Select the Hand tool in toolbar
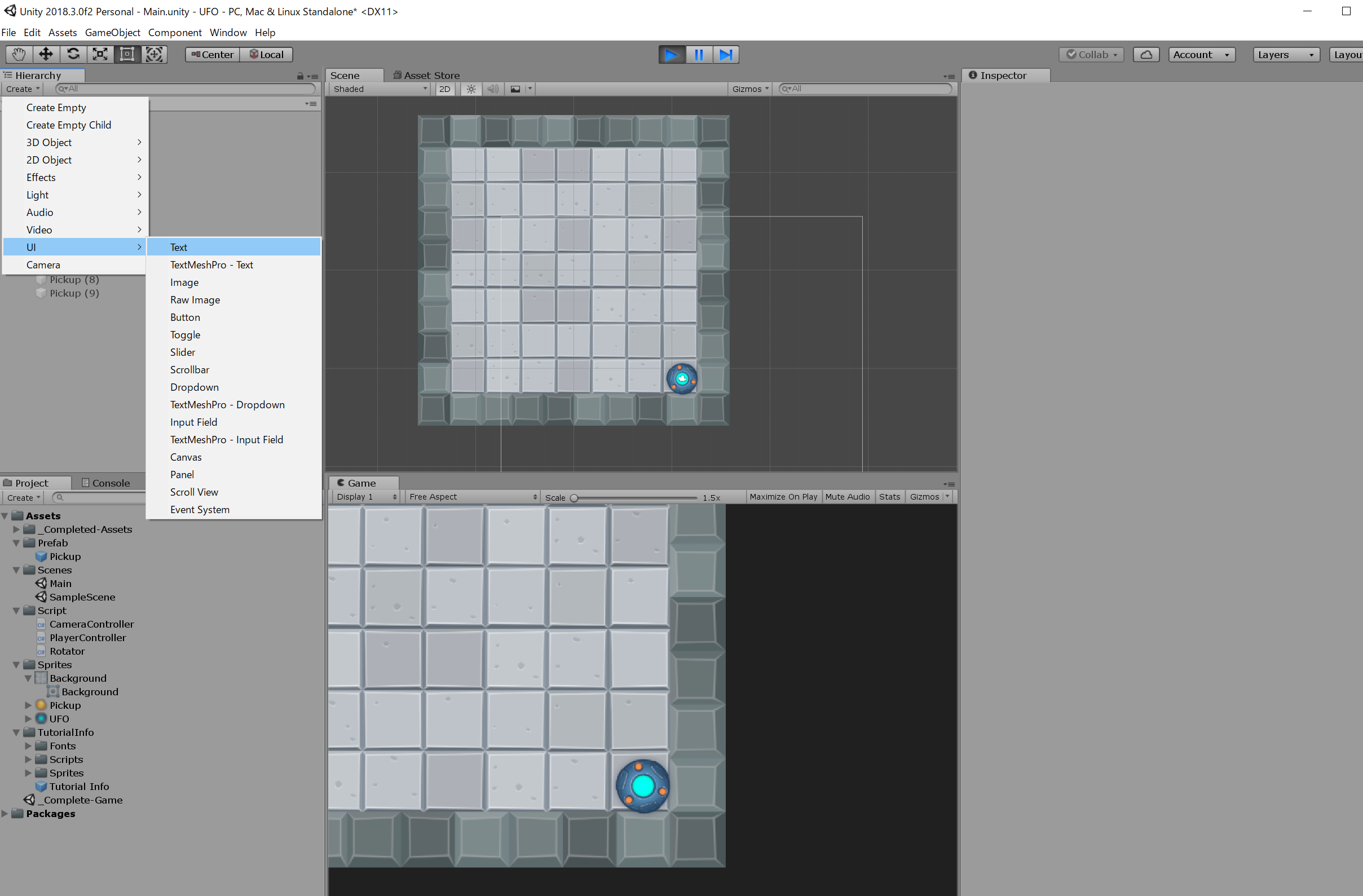 click(18, 54)
